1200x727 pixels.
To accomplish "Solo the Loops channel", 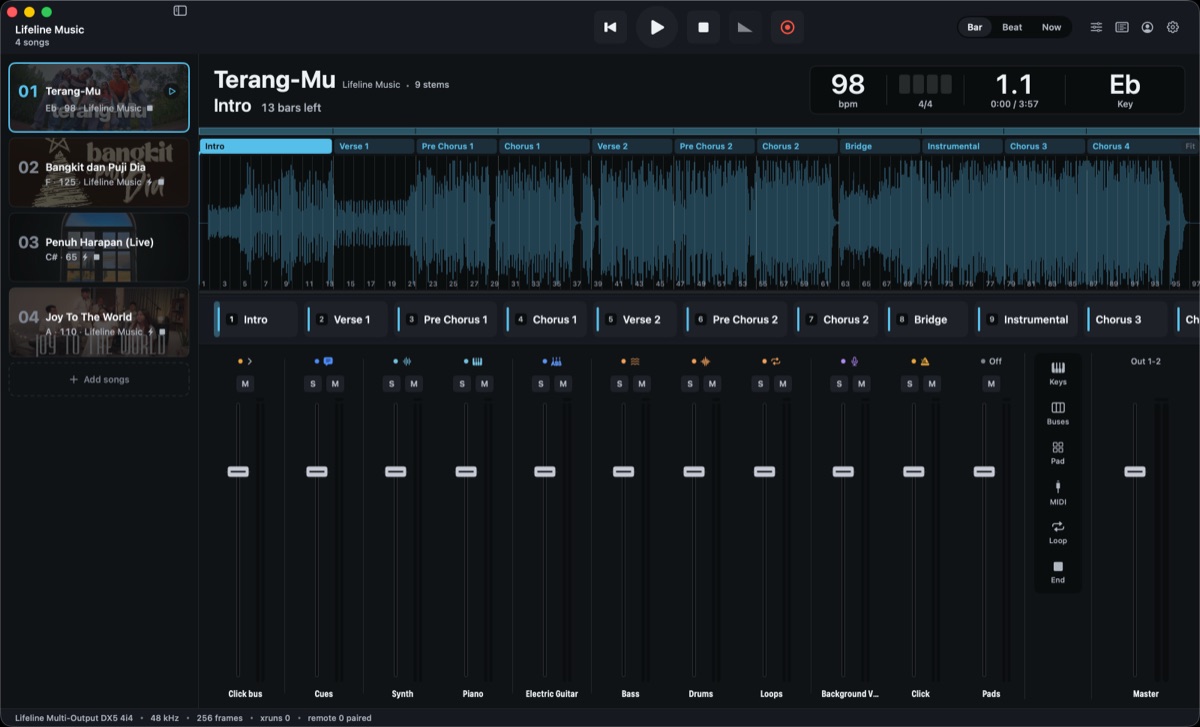I will [x=760, y=384].
